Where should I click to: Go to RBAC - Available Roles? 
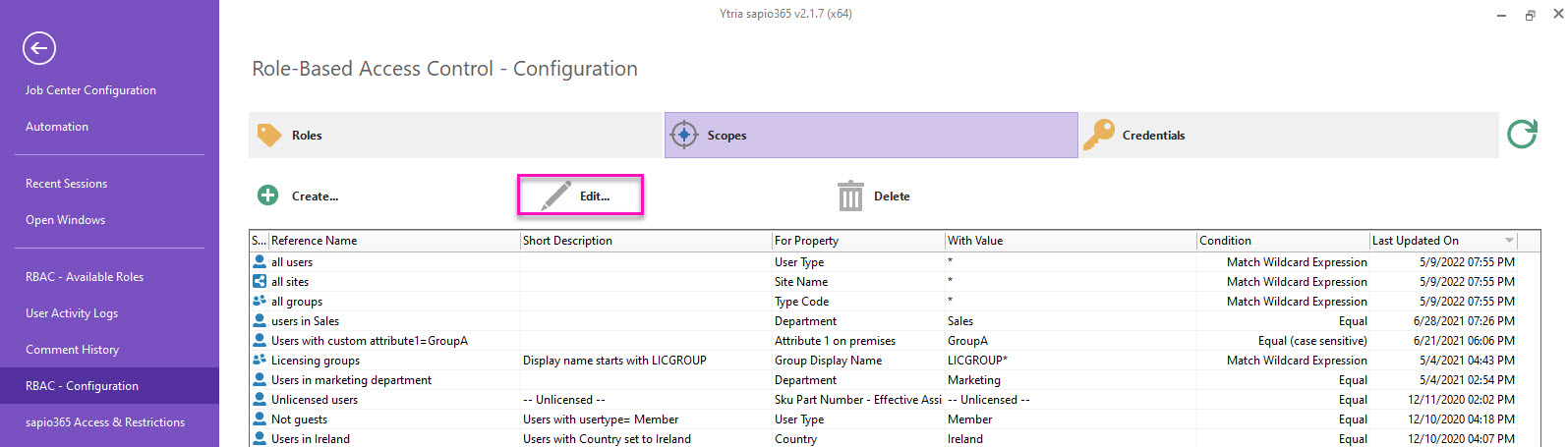[x=85, y=277]
